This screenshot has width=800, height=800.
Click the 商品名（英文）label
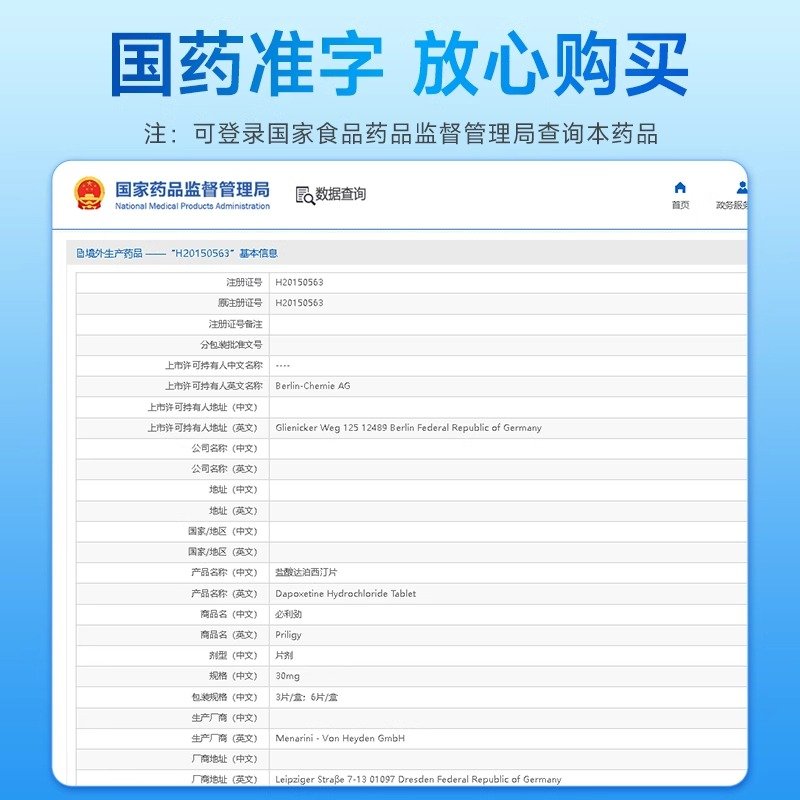click(x=229, y=635)
